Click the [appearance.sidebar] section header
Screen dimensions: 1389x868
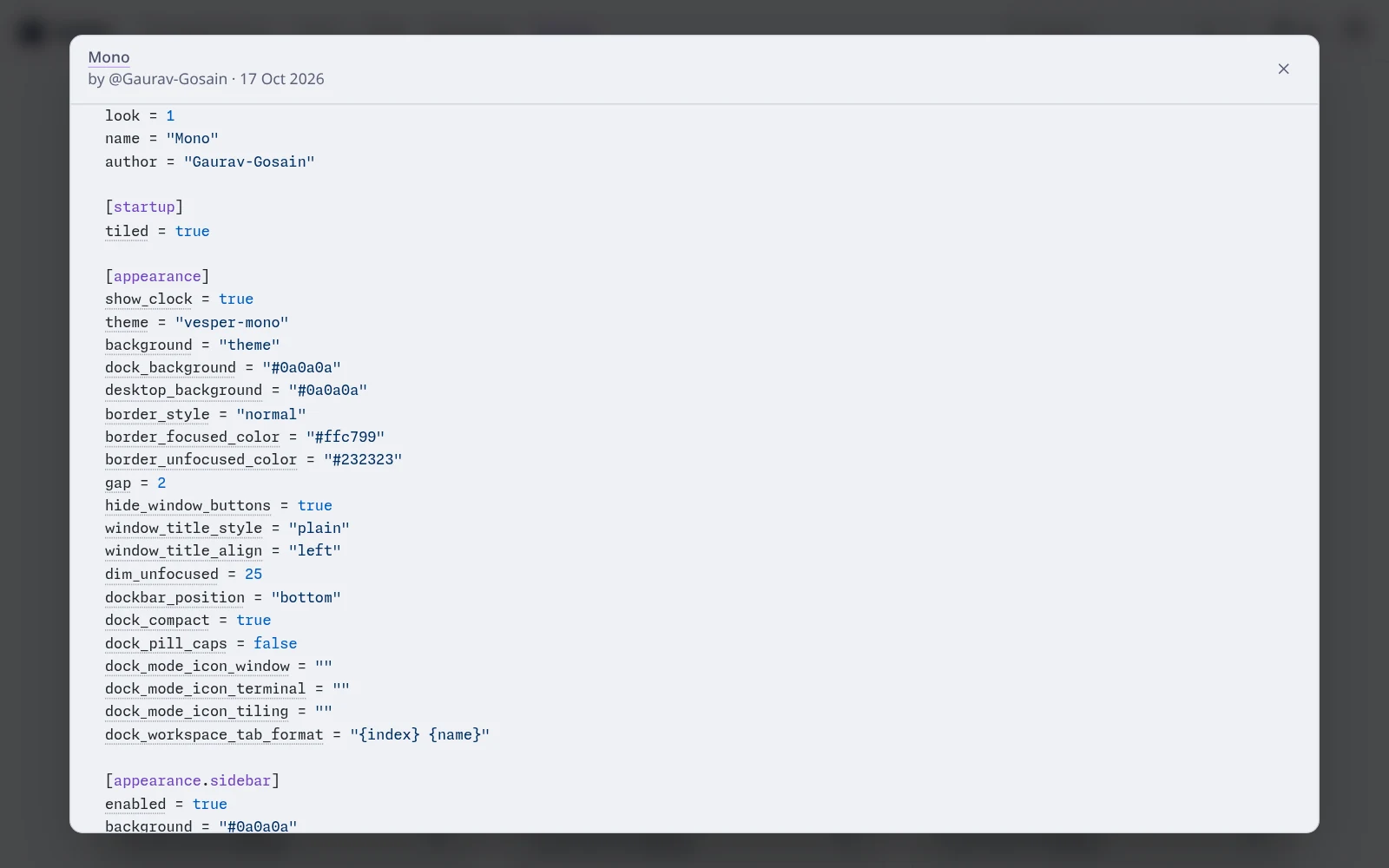tap(192, 780)
